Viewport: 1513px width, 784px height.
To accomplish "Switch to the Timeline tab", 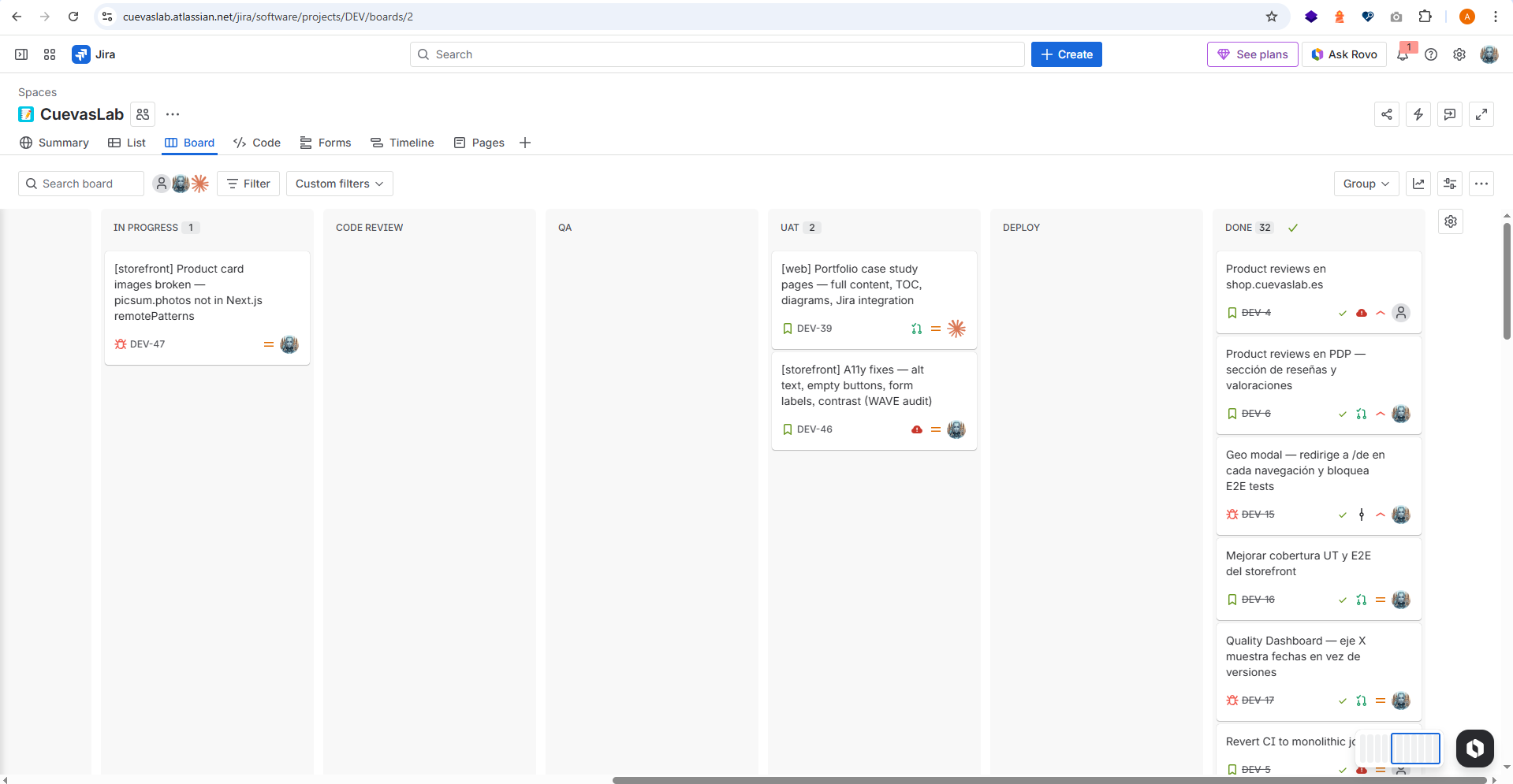I will click(x=402, y=143).
